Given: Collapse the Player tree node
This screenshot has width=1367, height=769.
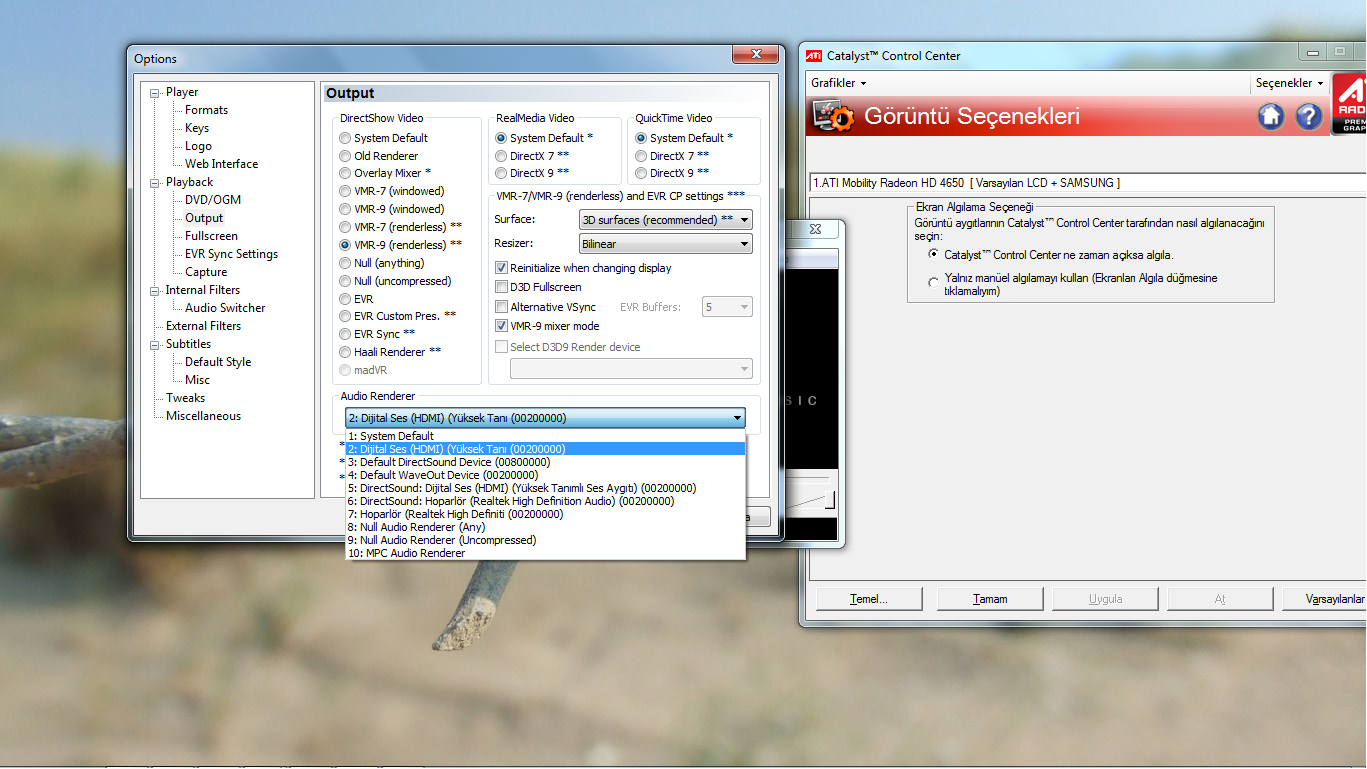Looking at the screenshot, I should coord(155,93).
